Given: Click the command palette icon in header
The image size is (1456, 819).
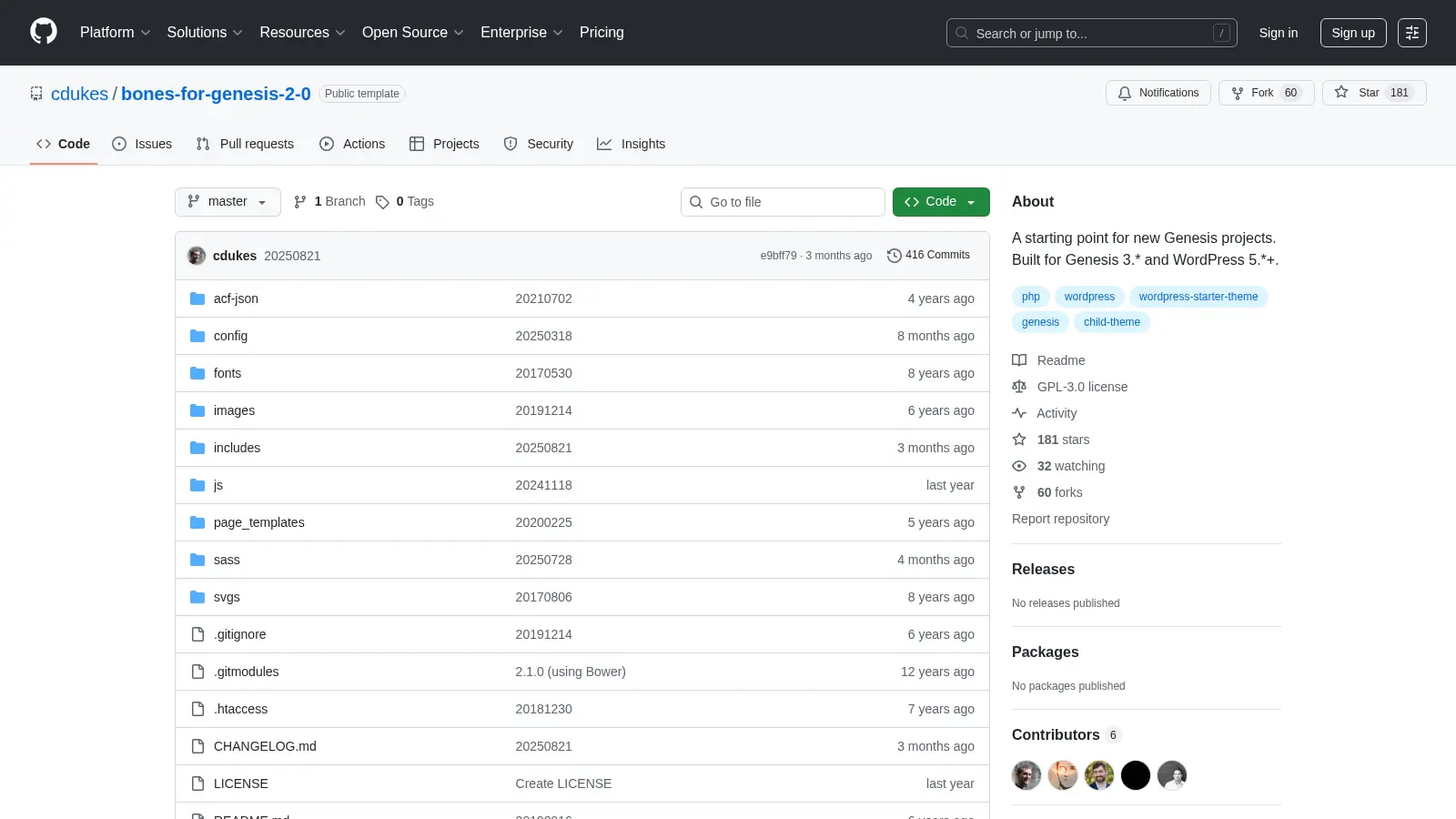Looking at the screenshot, I should 1412,33.
